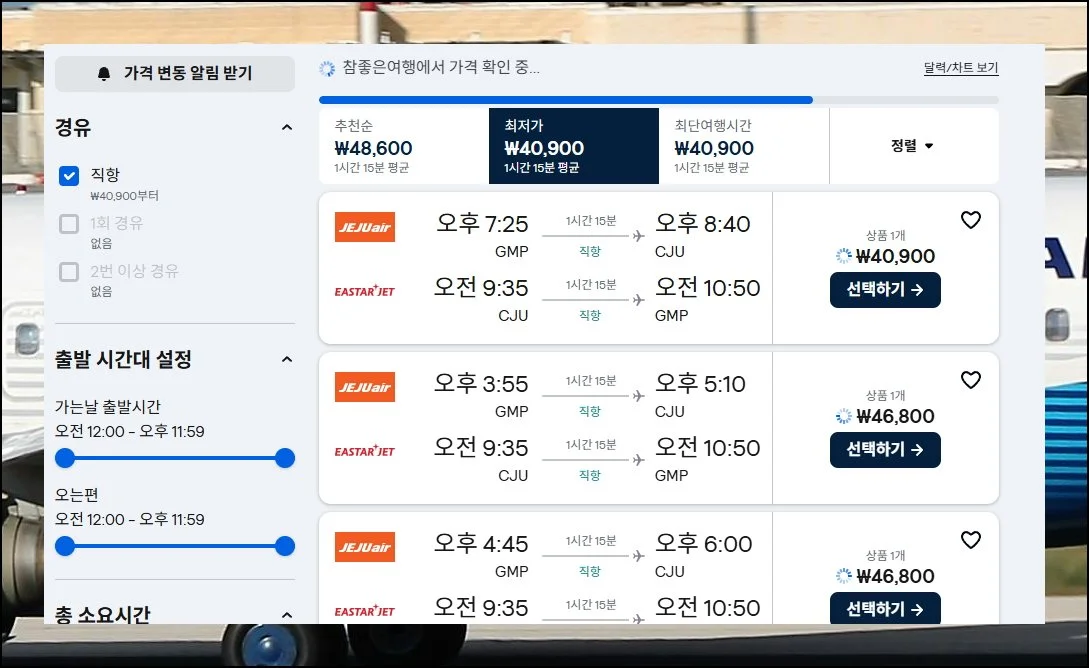Uncheck the 직항 direct flight checkbox
Screen dimensions: 1089x668
tap(69, 176)
